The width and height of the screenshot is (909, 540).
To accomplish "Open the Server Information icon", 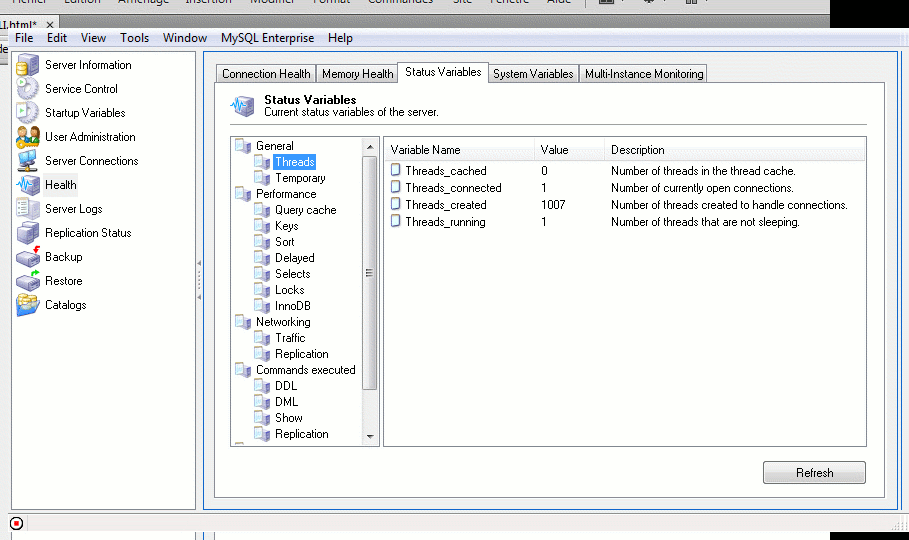I will (x=27, y=65).
